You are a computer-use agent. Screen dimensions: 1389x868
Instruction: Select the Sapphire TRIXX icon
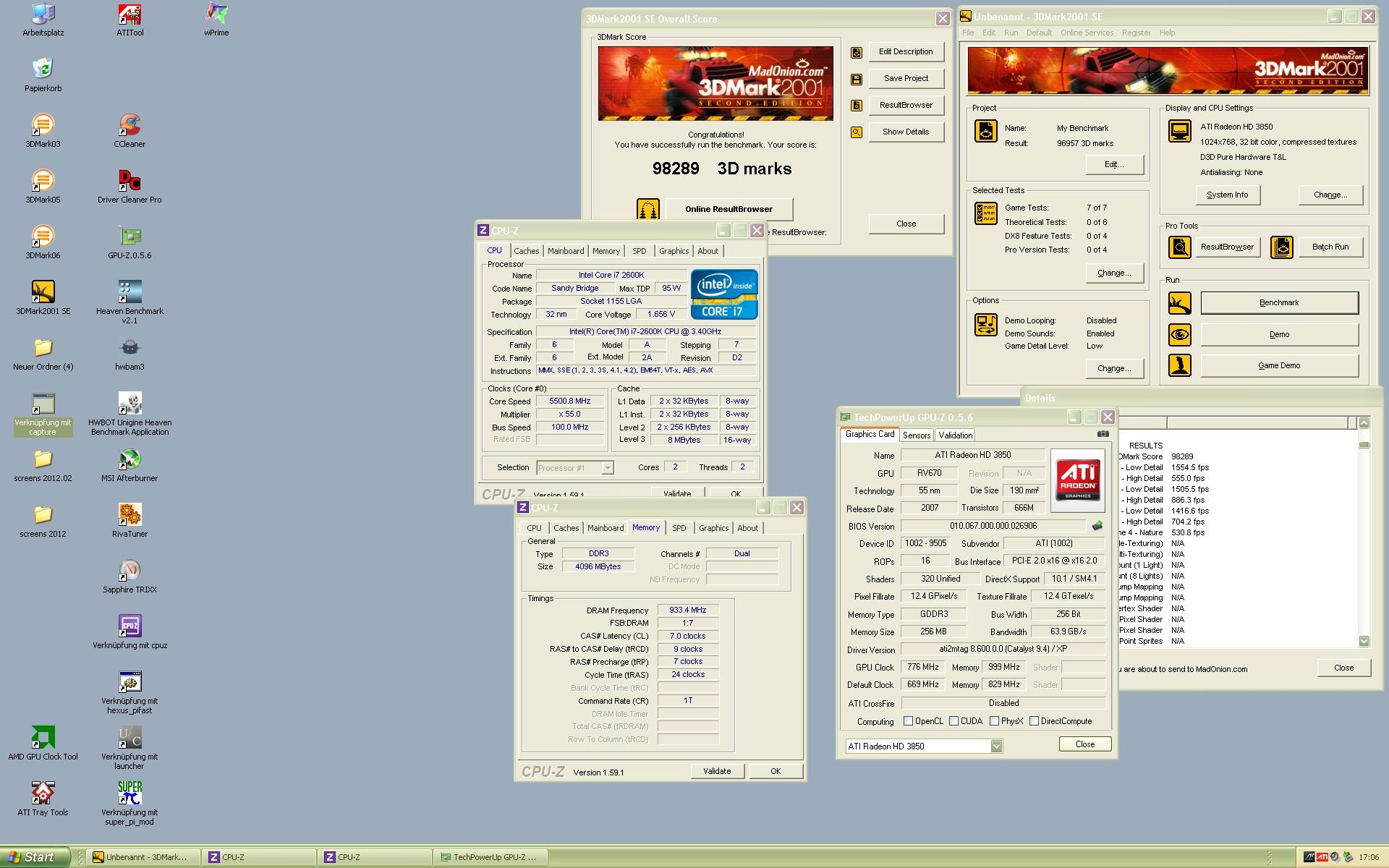pos(129,576)
